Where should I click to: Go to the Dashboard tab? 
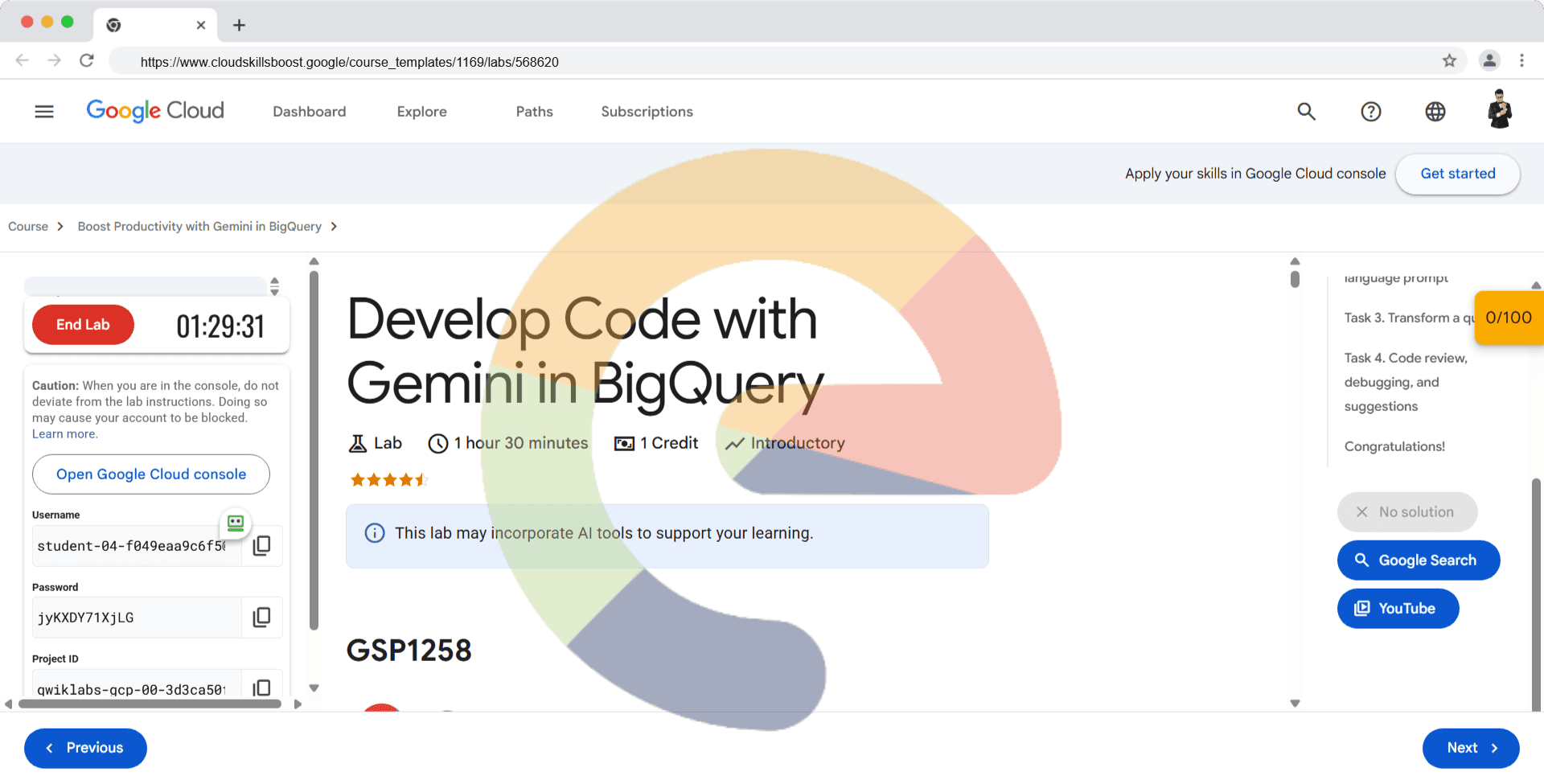tap(309, 112)
